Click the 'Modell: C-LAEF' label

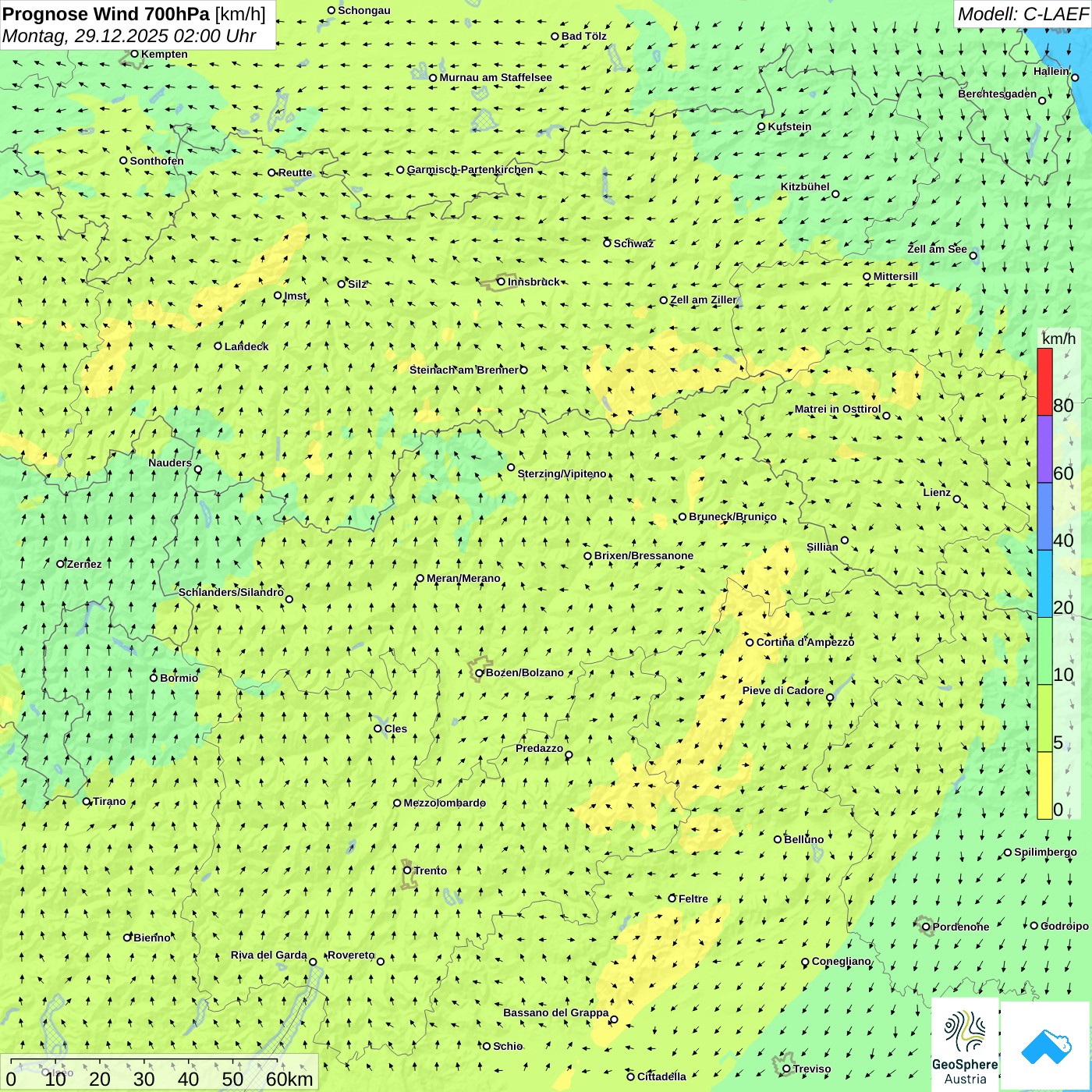pyautogui.click(x=1023, y=14)
